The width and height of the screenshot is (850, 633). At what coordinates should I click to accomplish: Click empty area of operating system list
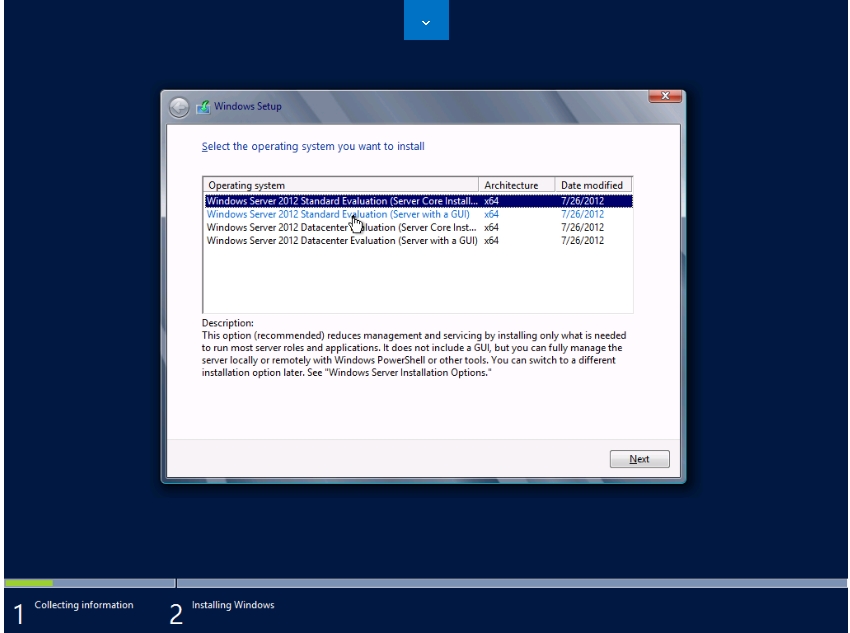(417, 280)
